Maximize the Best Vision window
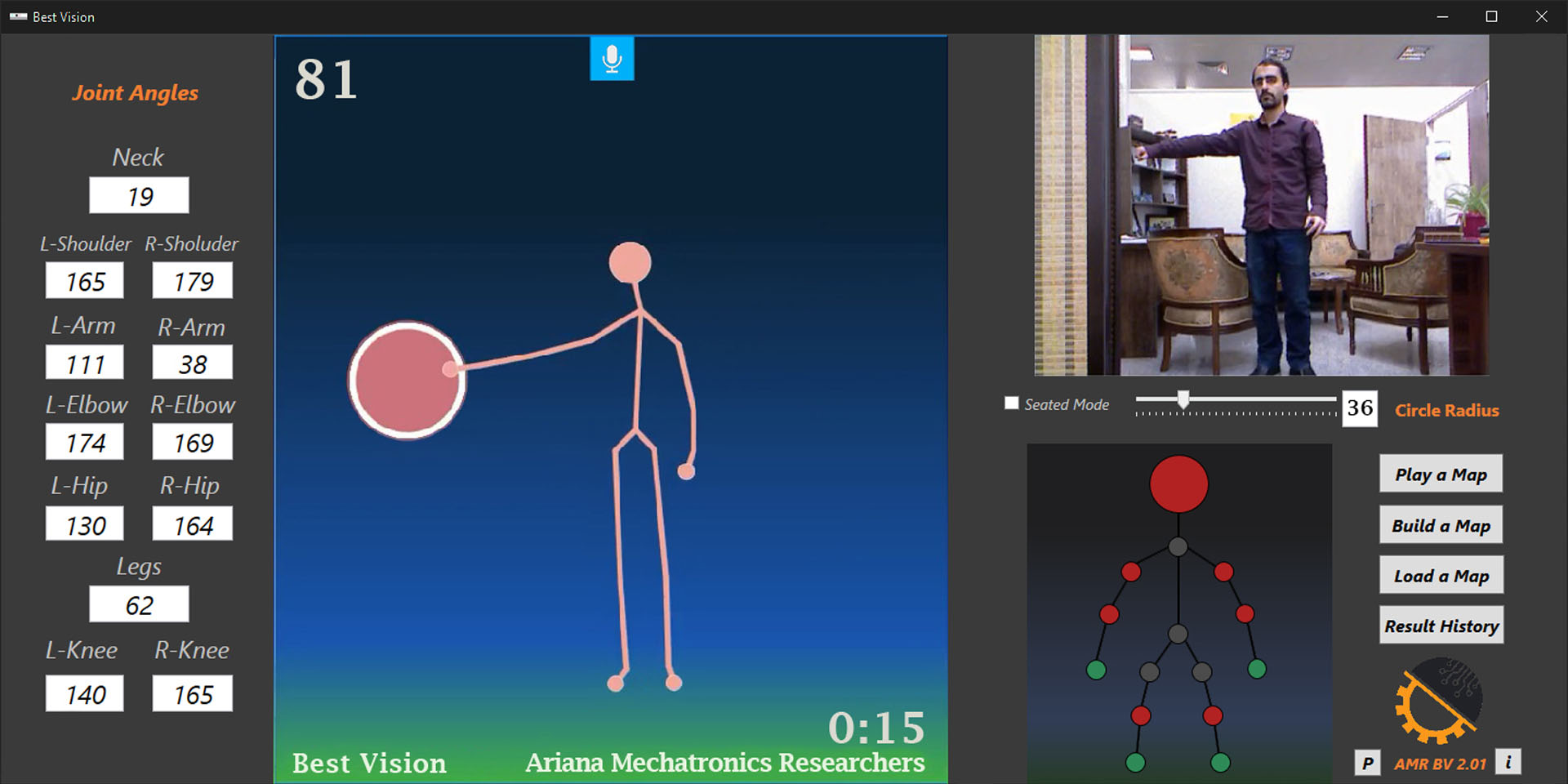1568x784 pixels. click(1491, 16)
